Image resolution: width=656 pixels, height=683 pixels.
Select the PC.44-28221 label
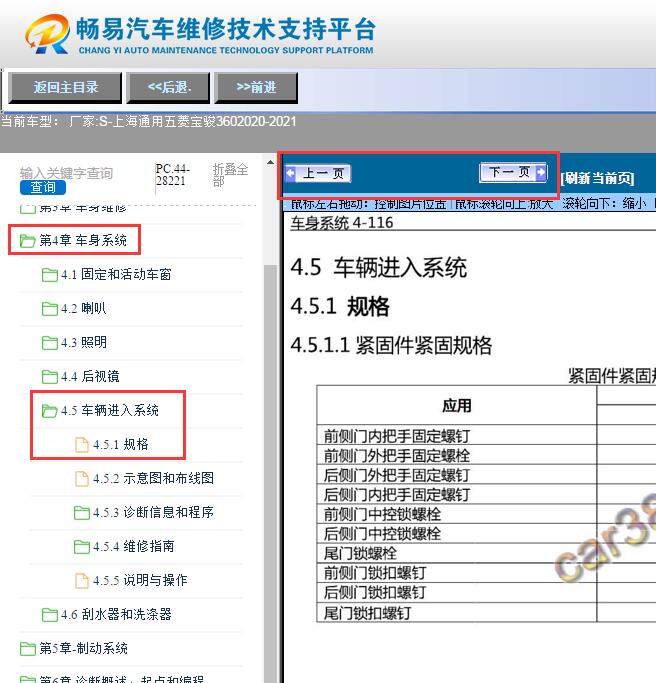172,175
